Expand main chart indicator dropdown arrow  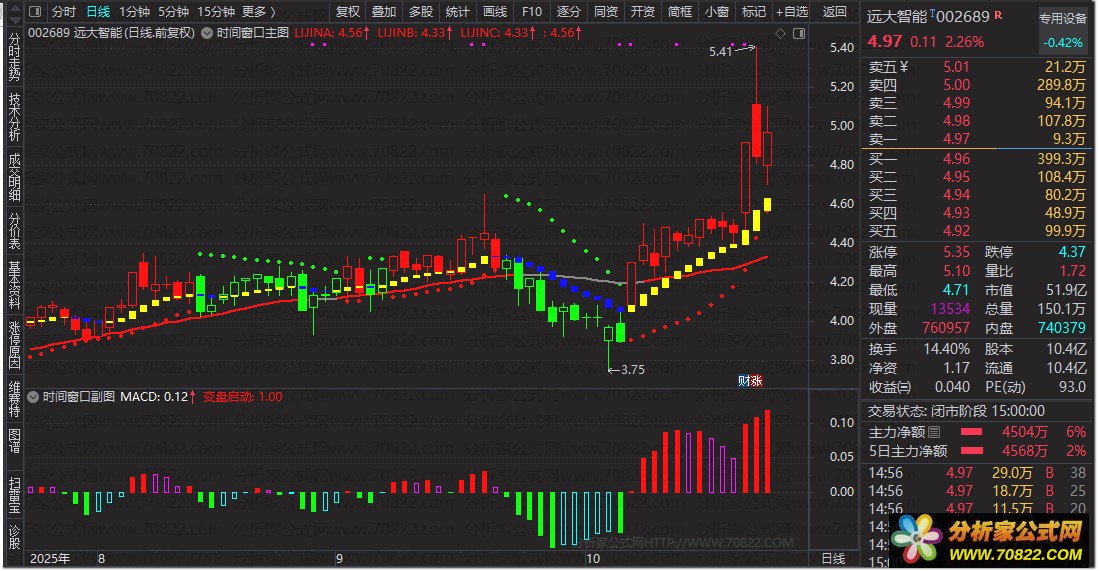pos(207,33)
